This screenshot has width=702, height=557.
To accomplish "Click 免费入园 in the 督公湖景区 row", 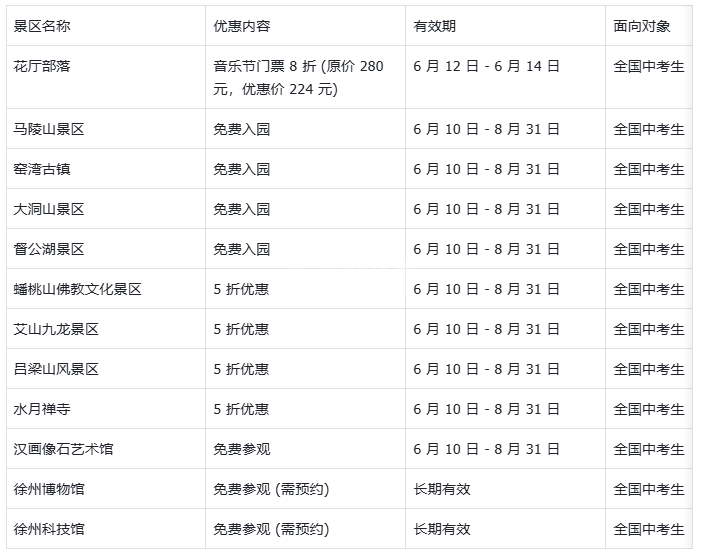I will coord(242,249).
